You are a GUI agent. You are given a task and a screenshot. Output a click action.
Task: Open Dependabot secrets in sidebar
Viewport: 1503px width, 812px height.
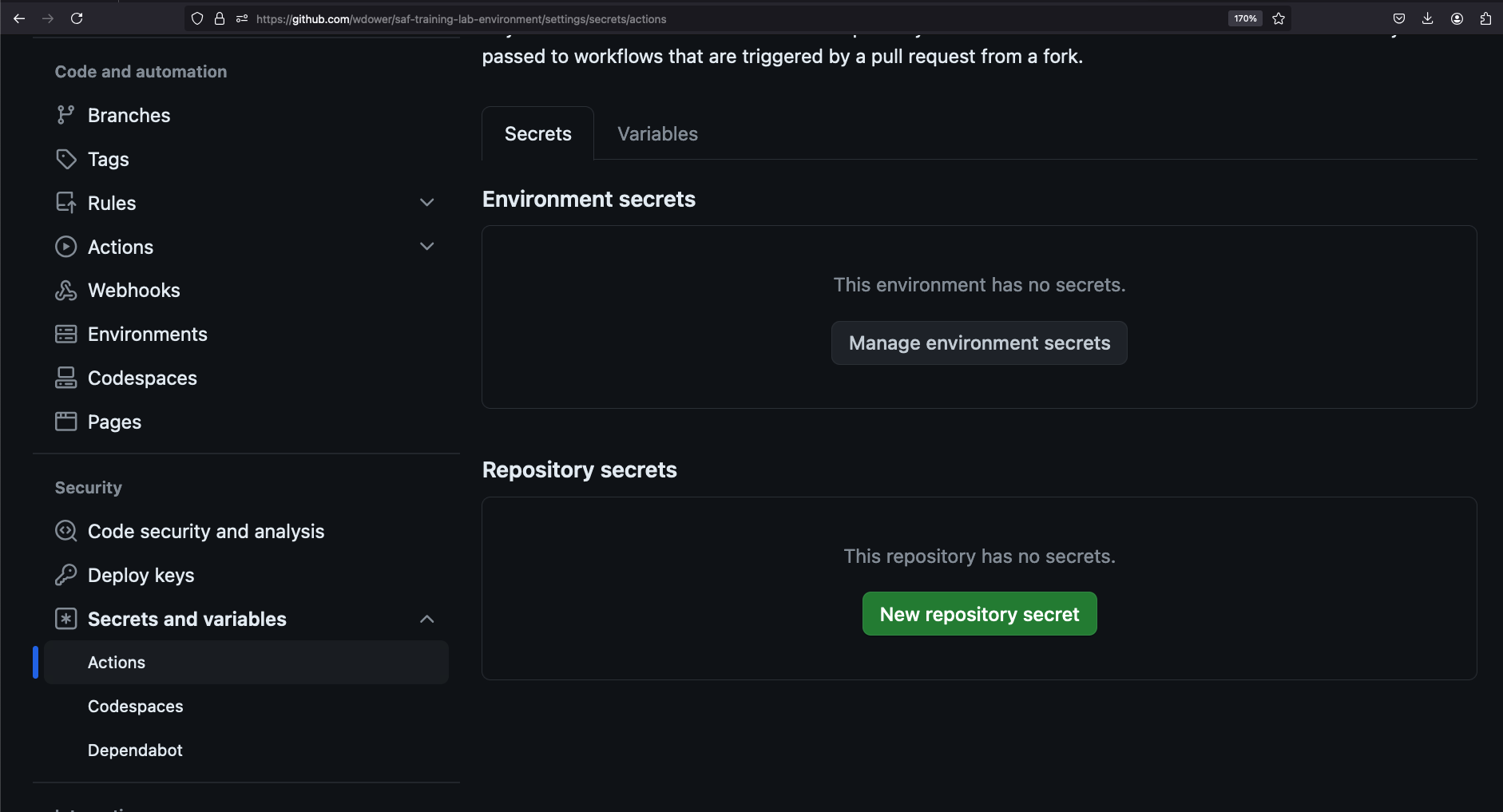point(135,751)
